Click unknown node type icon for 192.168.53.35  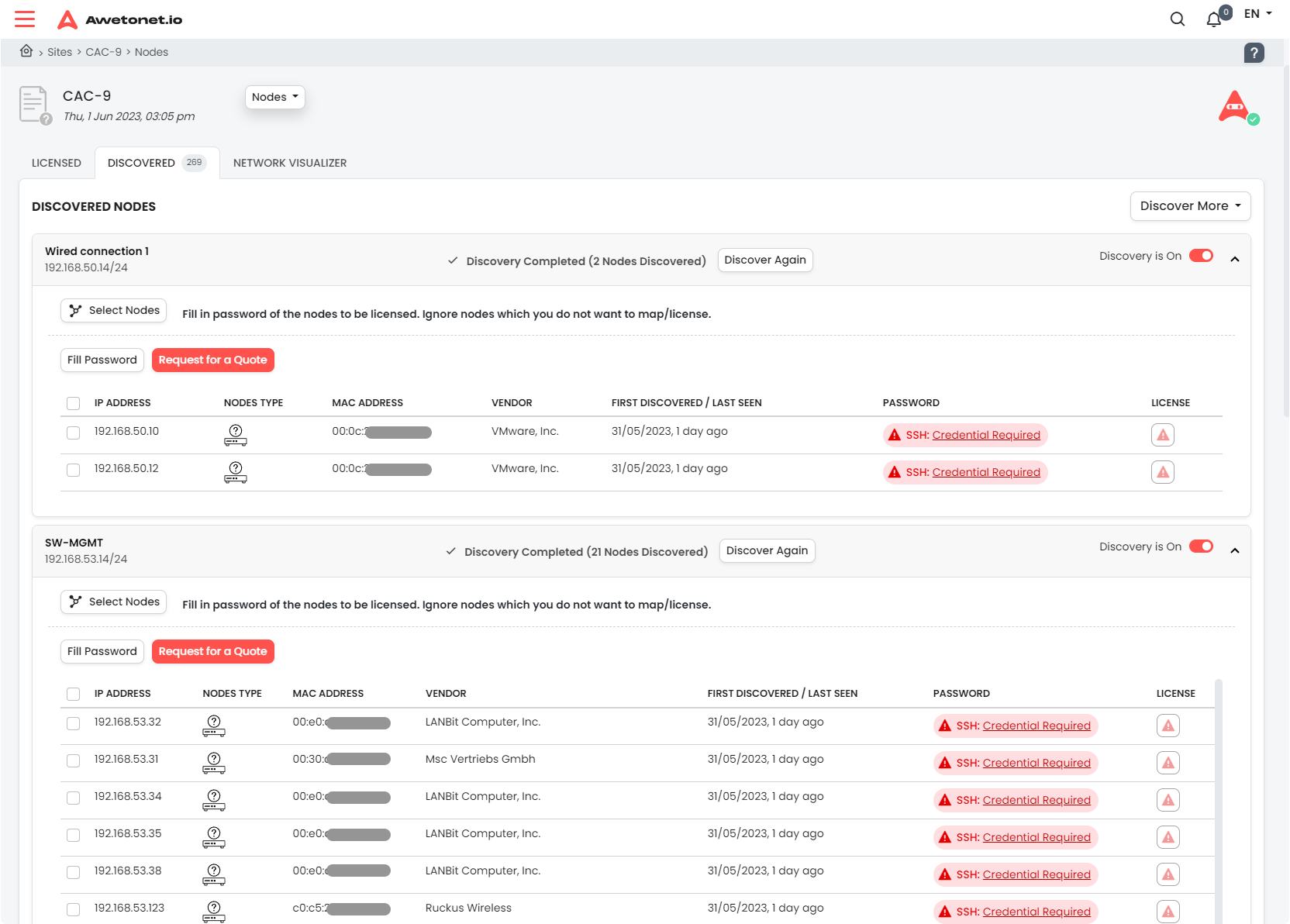click(214, 837)
